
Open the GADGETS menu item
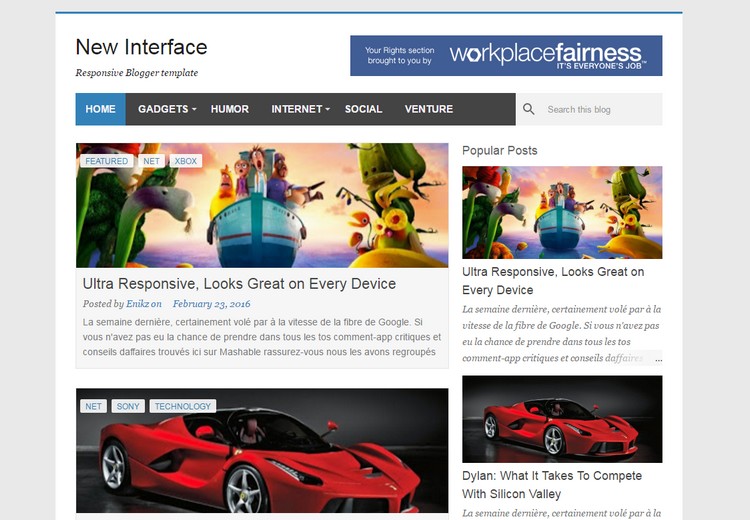163,109
